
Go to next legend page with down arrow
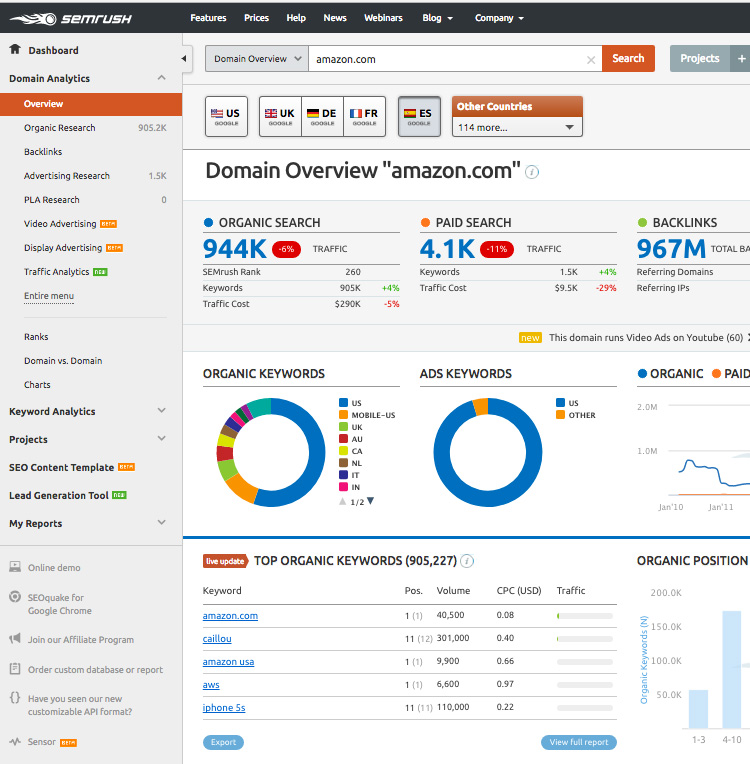click(370, 501)
